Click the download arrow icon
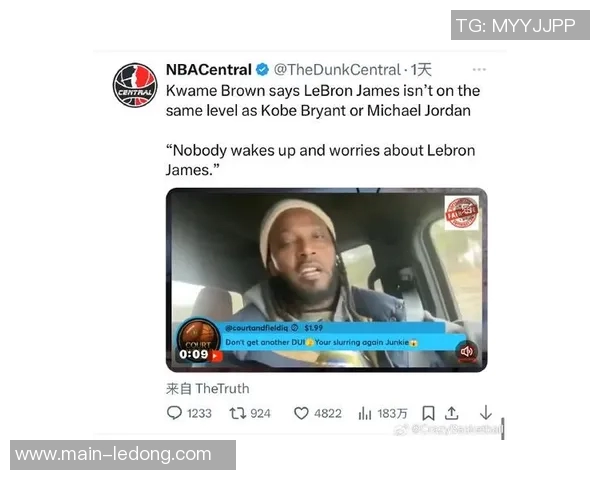Image resolution: width=600 pixels, height=480 pixels. click(x=486, y=413)
